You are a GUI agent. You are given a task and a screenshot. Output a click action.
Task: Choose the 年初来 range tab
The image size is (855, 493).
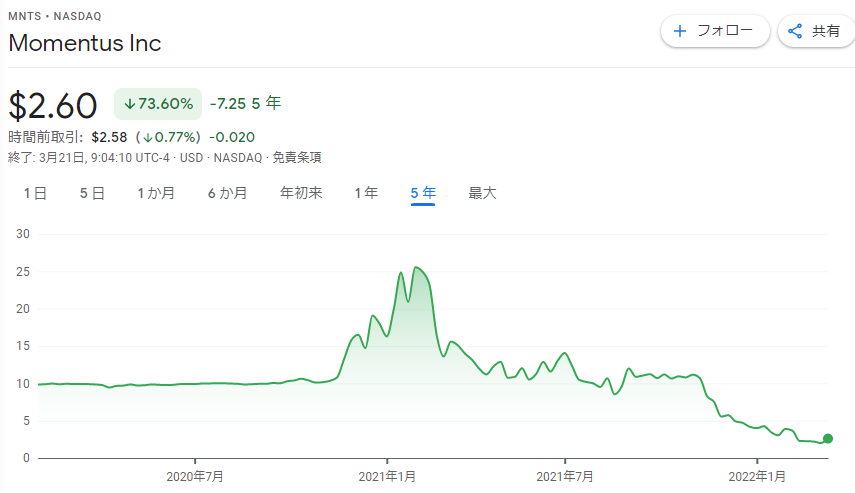[301, 193]
